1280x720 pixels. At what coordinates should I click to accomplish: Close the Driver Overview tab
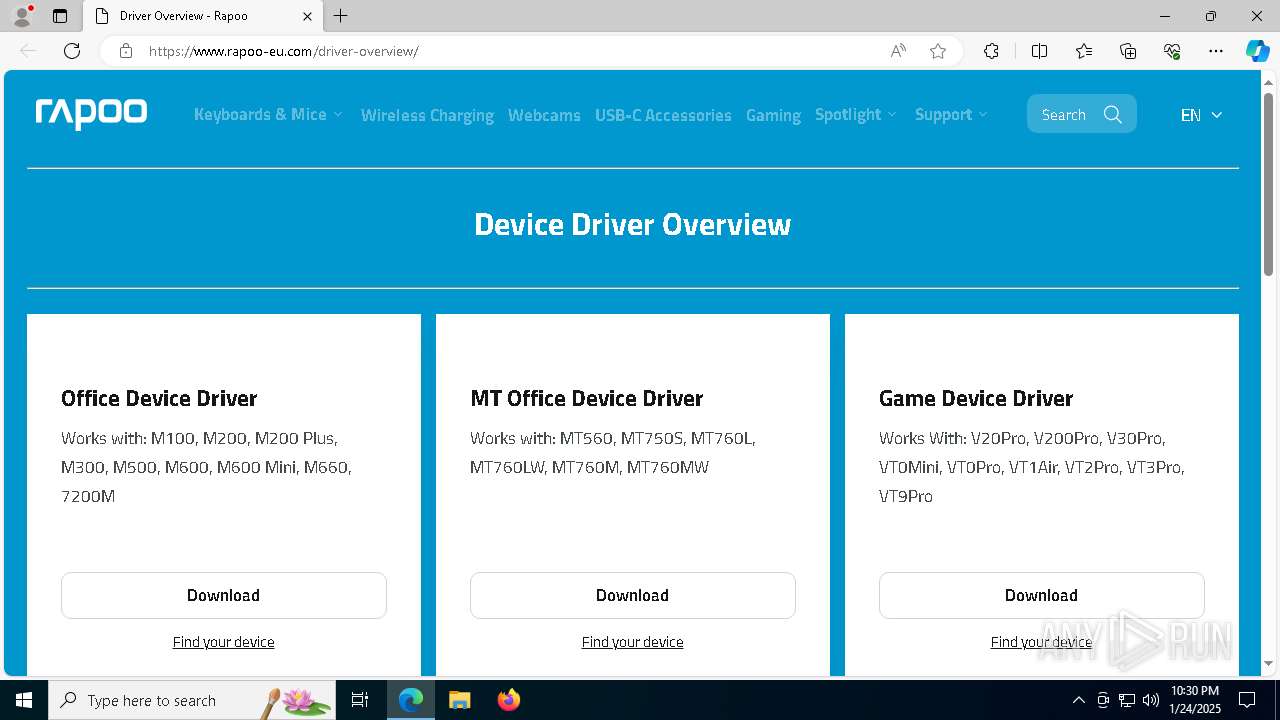pyautogui.click(x=307, y=16)
